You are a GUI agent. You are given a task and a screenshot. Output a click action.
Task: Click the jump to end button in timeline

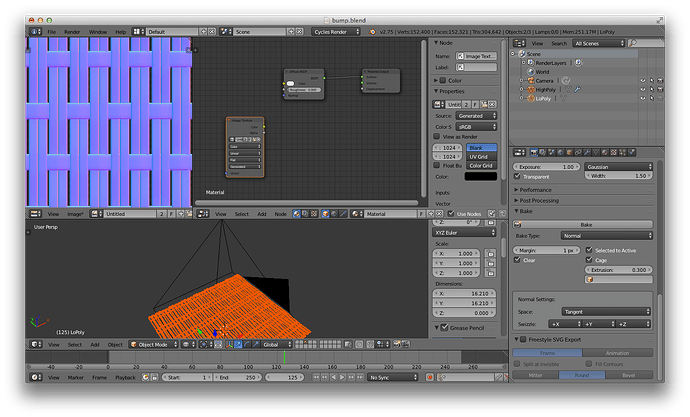pyautogui.click(x=360, y=377)
